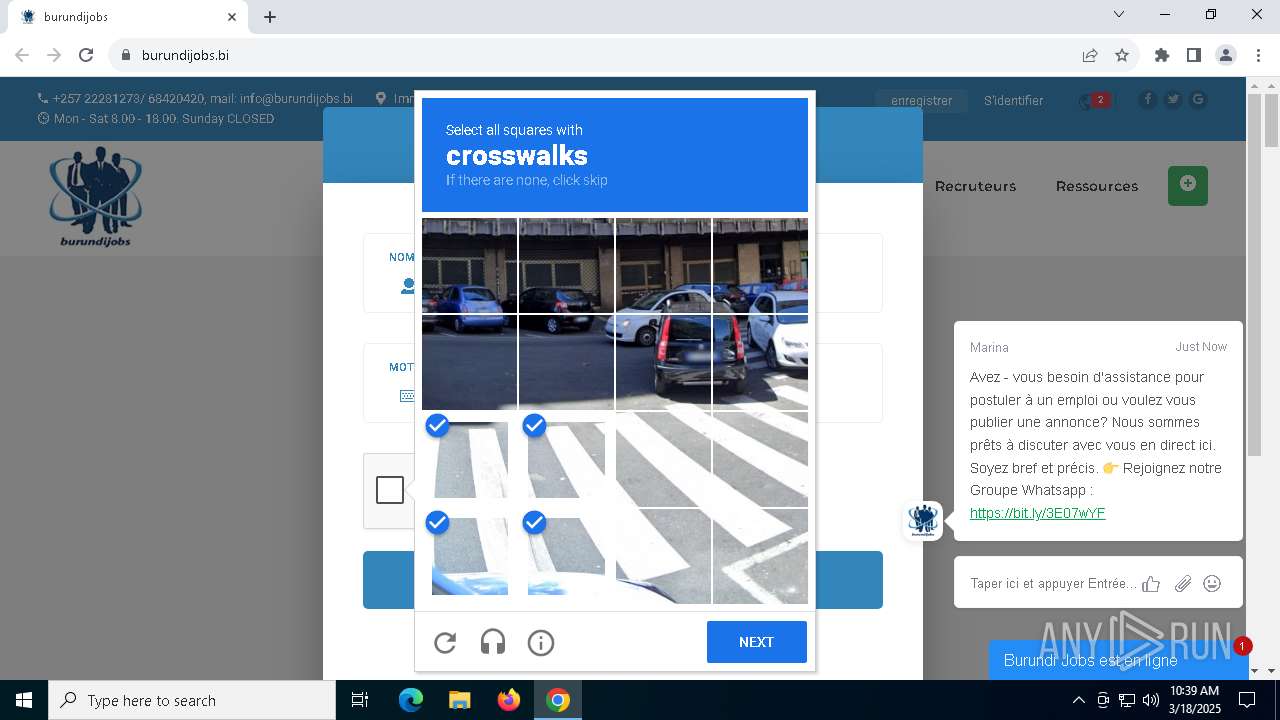Show hidden system tray icons
The height and width of the screenshot is (720, 1280).
point(1078,700)
